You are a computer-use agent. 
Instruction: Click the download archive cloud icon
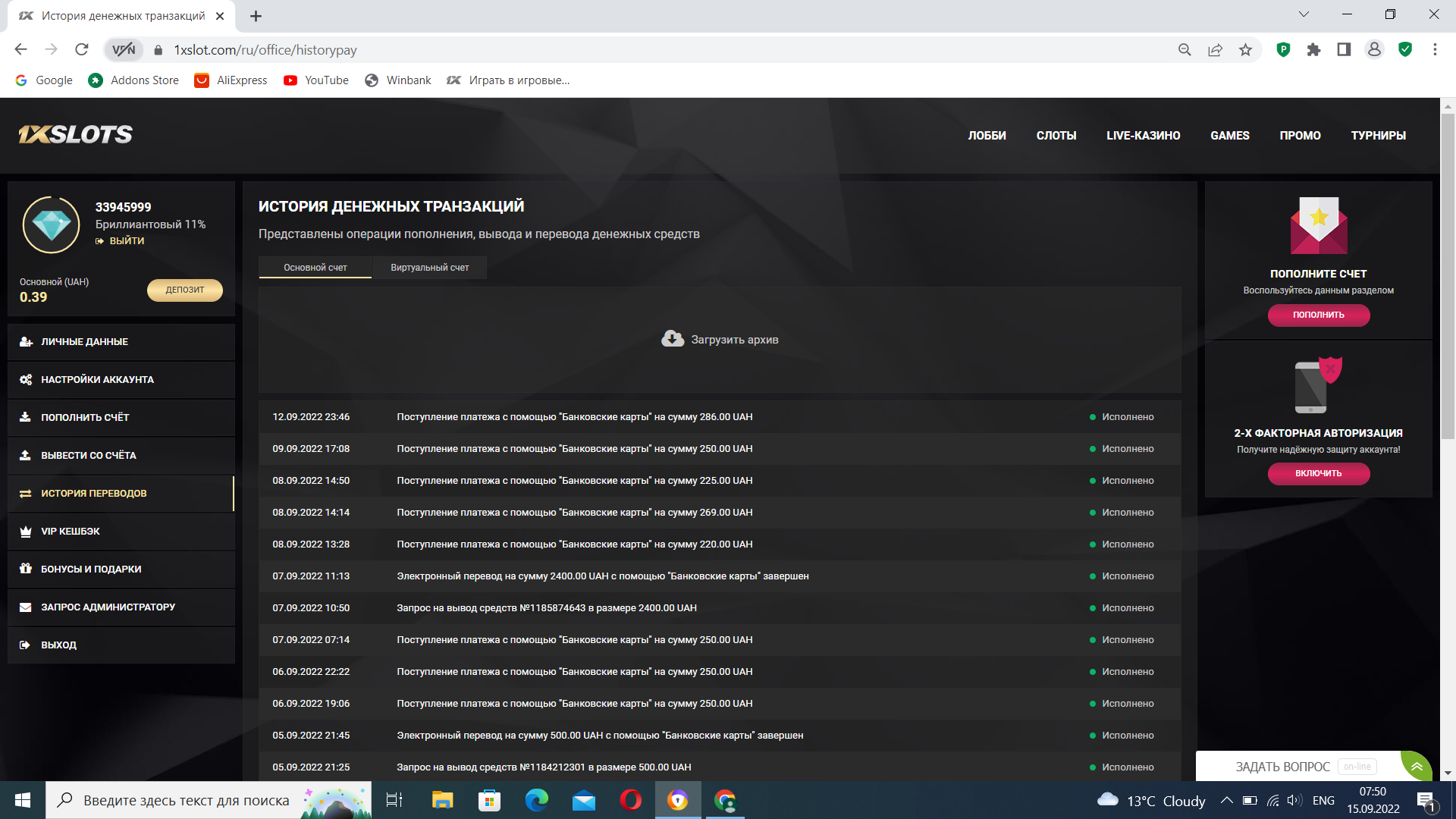coord(672,339)
